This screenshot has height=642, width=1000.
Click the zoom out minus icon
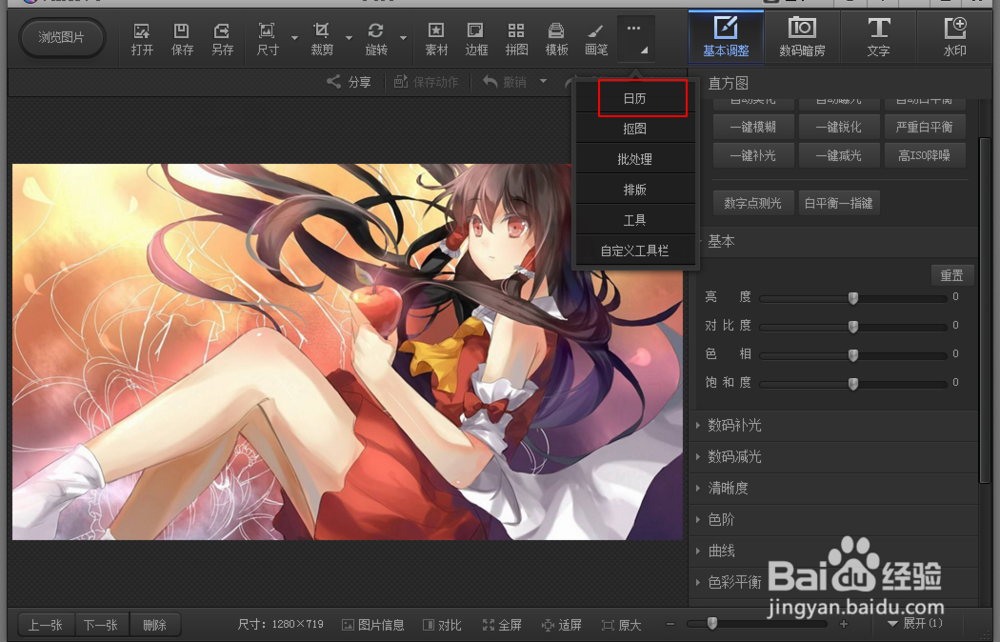pos(670,624)
